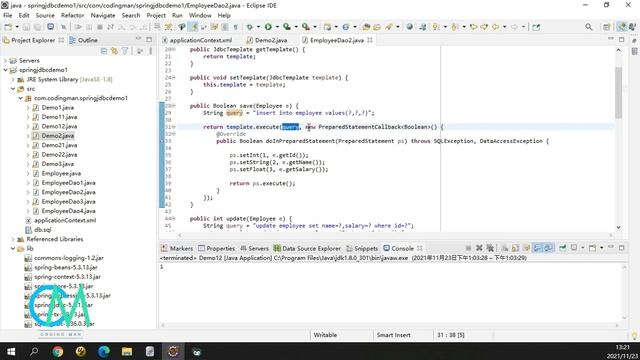Collapse the lib folder node
The width and height of the screenshot is (640, 360).
tap(13, 249)
